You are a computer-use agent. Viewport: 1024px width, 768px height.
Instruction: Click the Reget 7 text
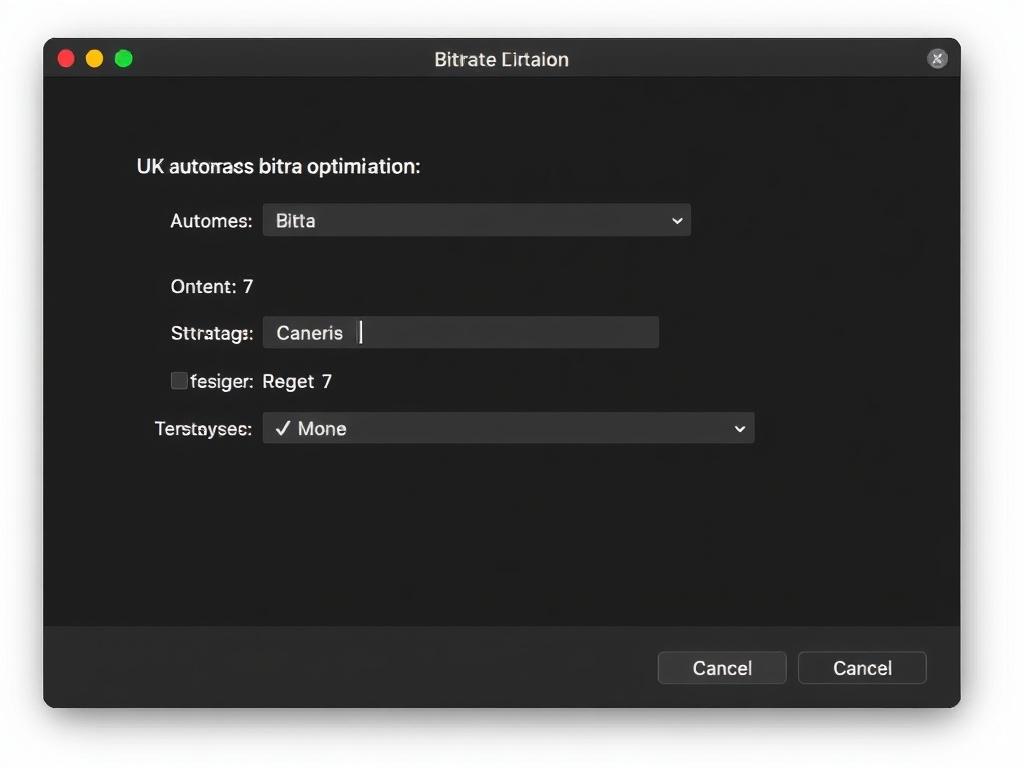click(297, 381)
